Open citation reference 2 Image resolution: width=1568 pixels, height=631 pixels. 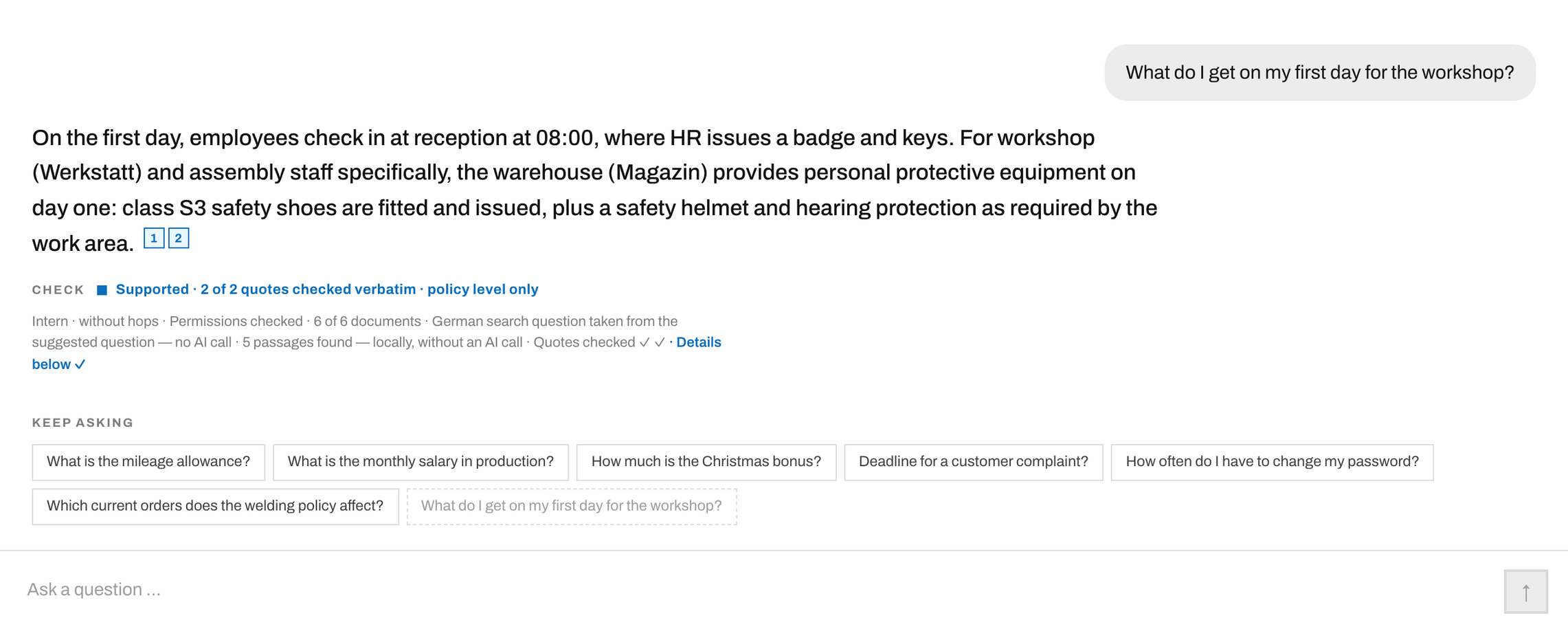pos(179,238)
